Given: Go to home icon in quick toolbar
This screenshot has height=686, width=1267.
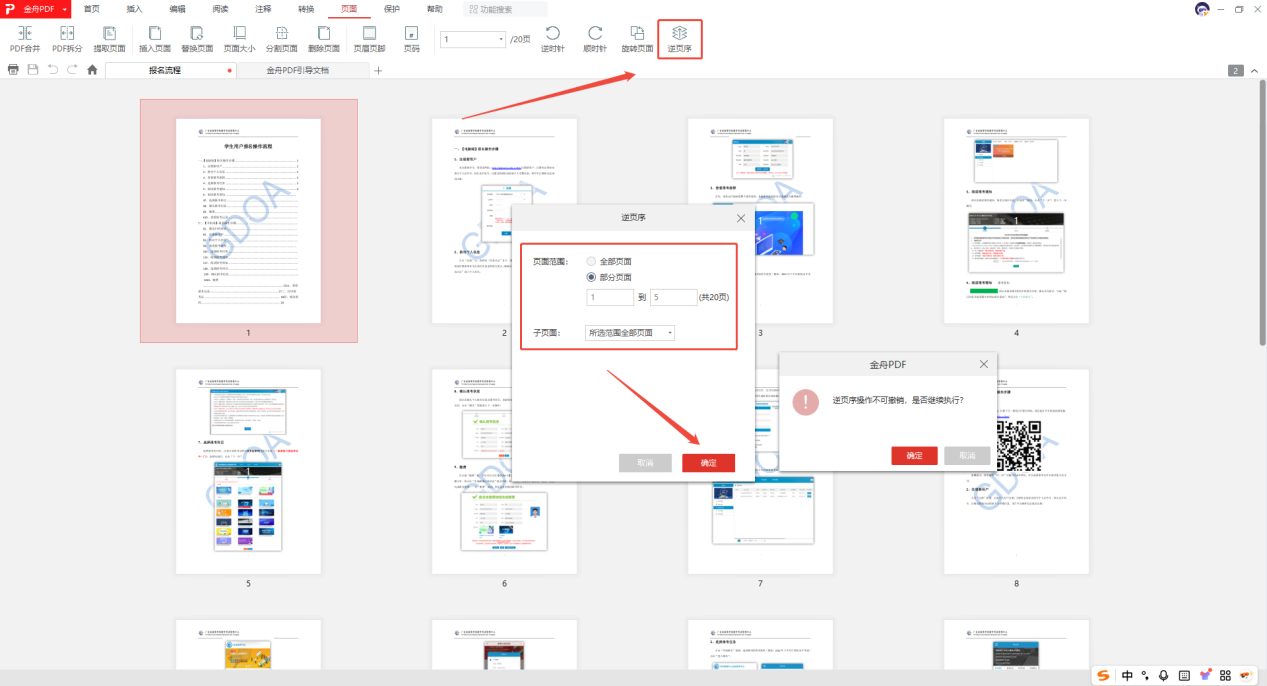Looking at the screenshot, I should click(92, 70).
